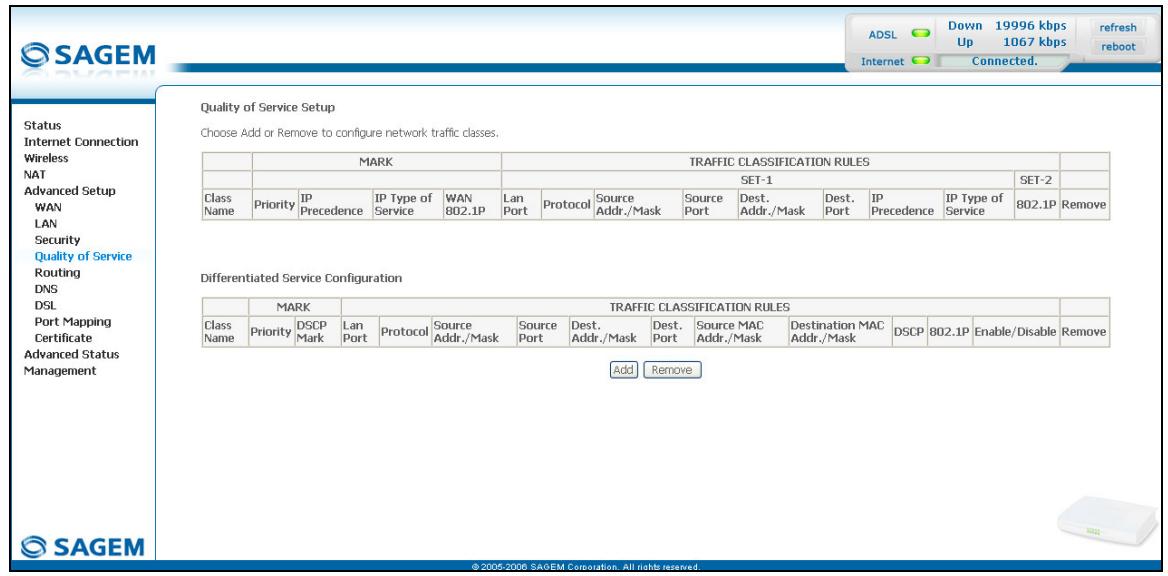
Task: Open Advanced Status menu
Action: pos(72,355)
